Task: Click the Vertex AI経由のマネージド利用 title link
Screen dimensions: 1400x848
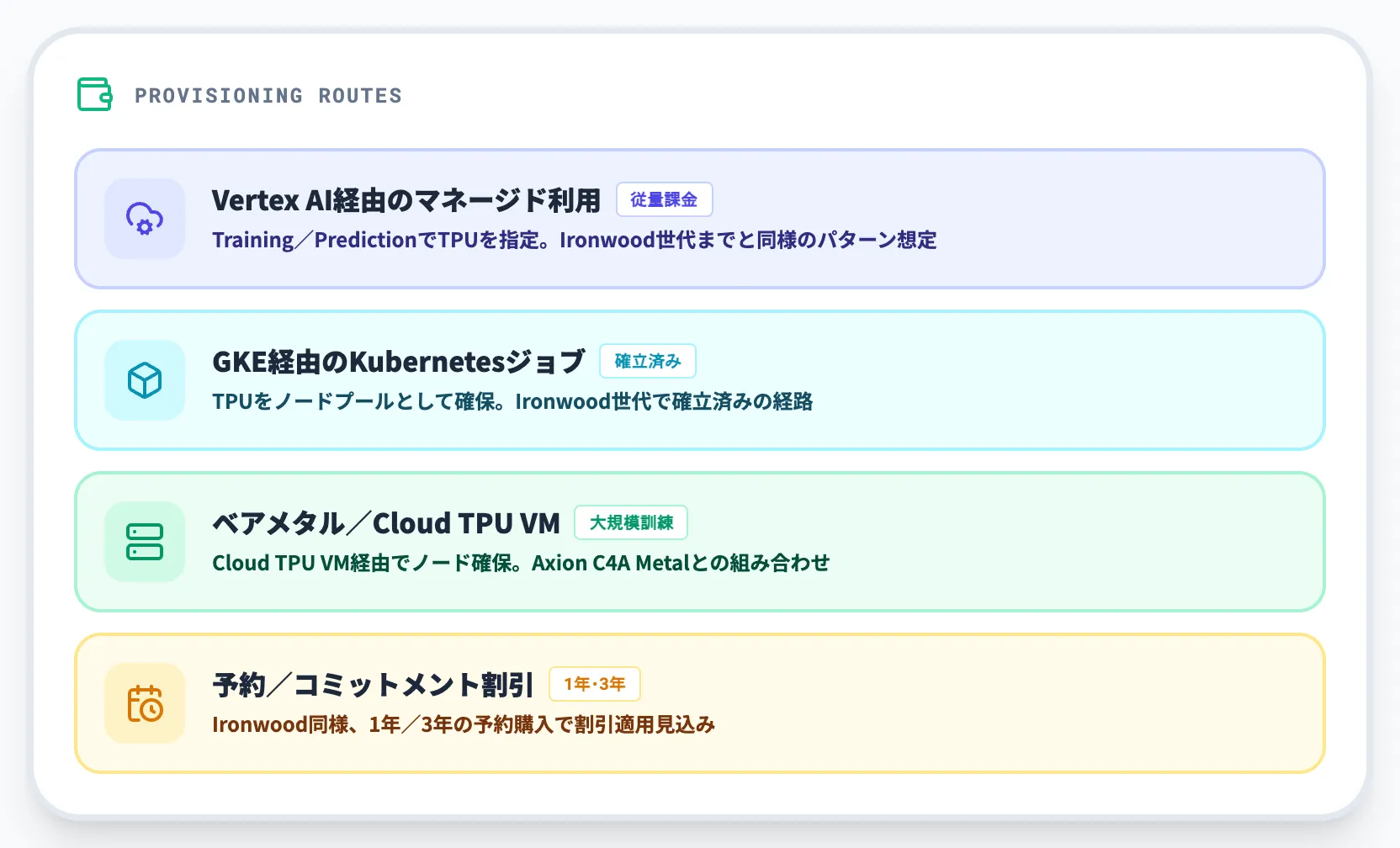Action: 406,200
